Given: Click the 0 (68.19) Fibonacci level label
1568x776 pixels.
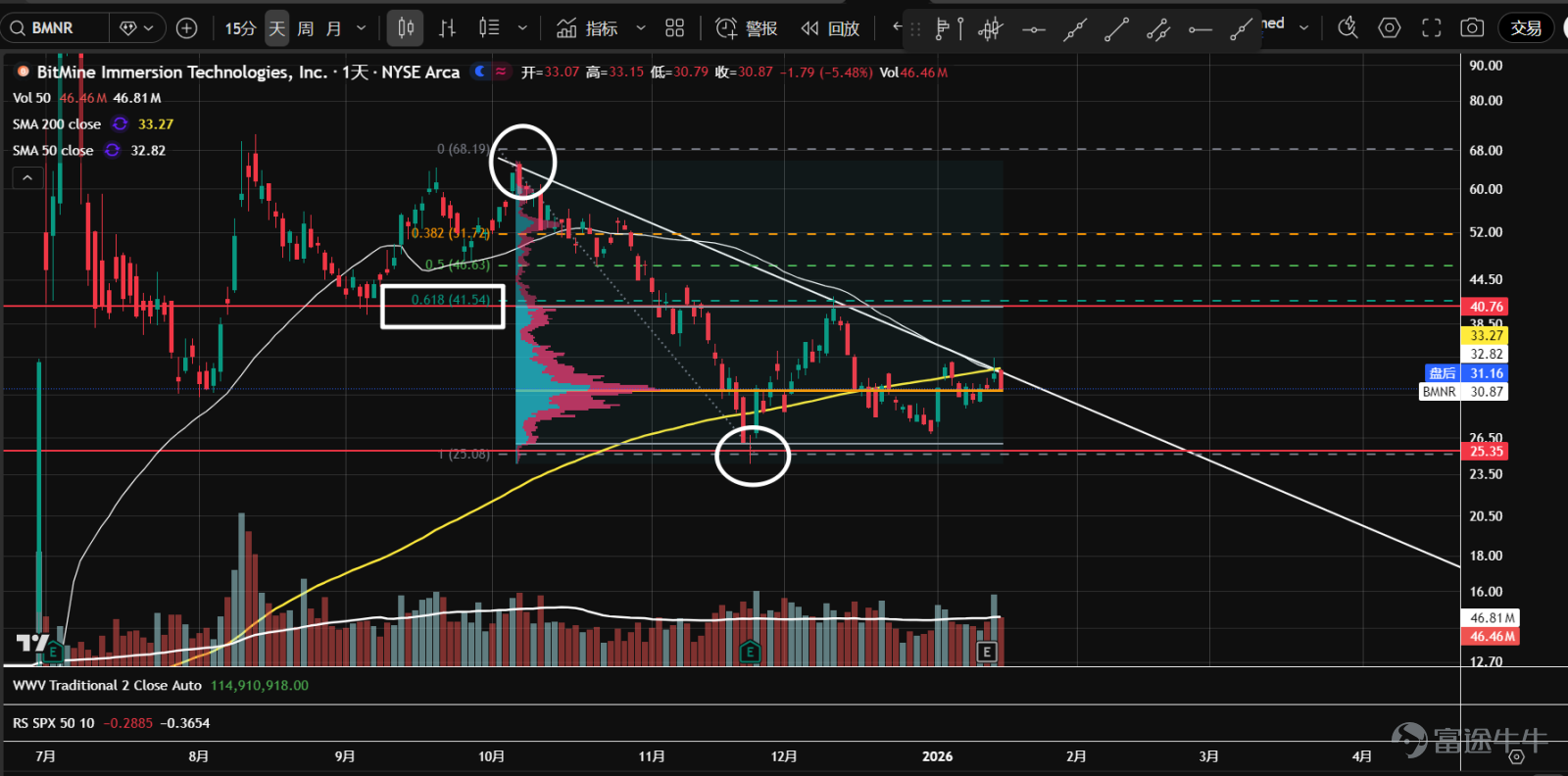Looking at the screenshot, I should tap(463, 149).
